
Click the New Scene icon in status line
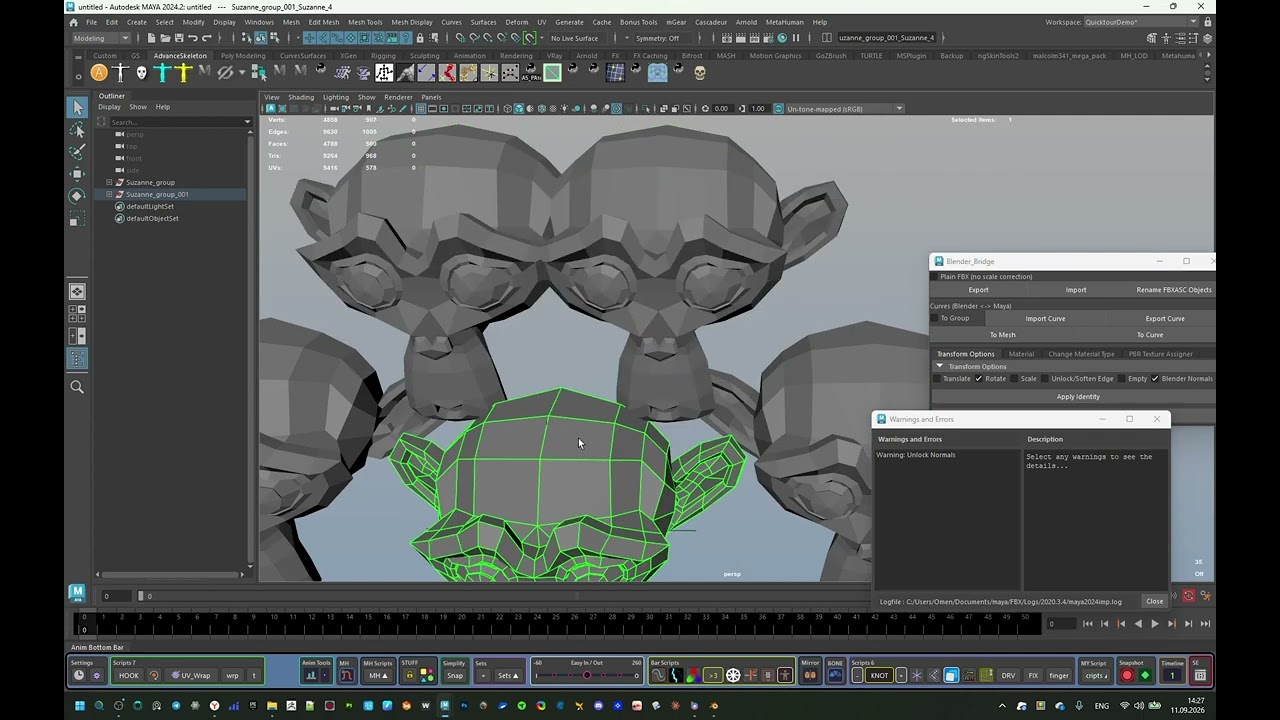tap(151, 38)
